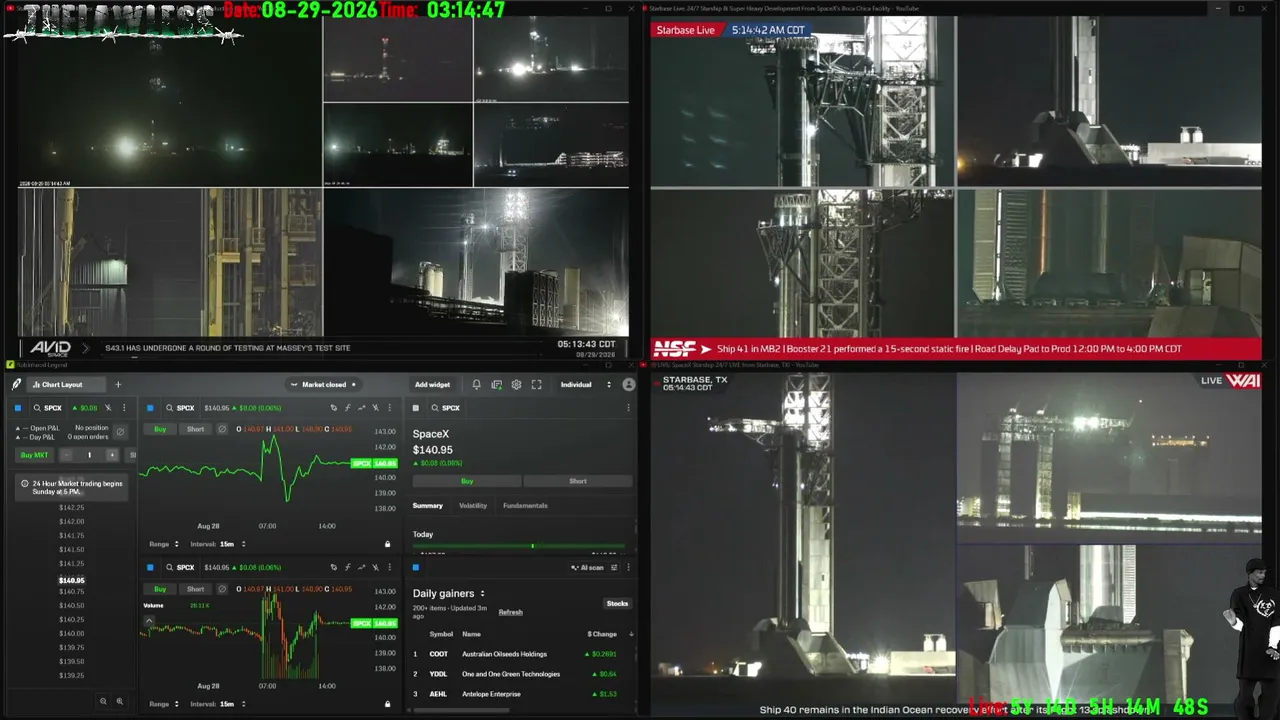This screenshot has width=1280, height=720.
Task: Open Interval 15m dropdown on the upper chart
Action: pyautogui.click(x=218, y=544)
